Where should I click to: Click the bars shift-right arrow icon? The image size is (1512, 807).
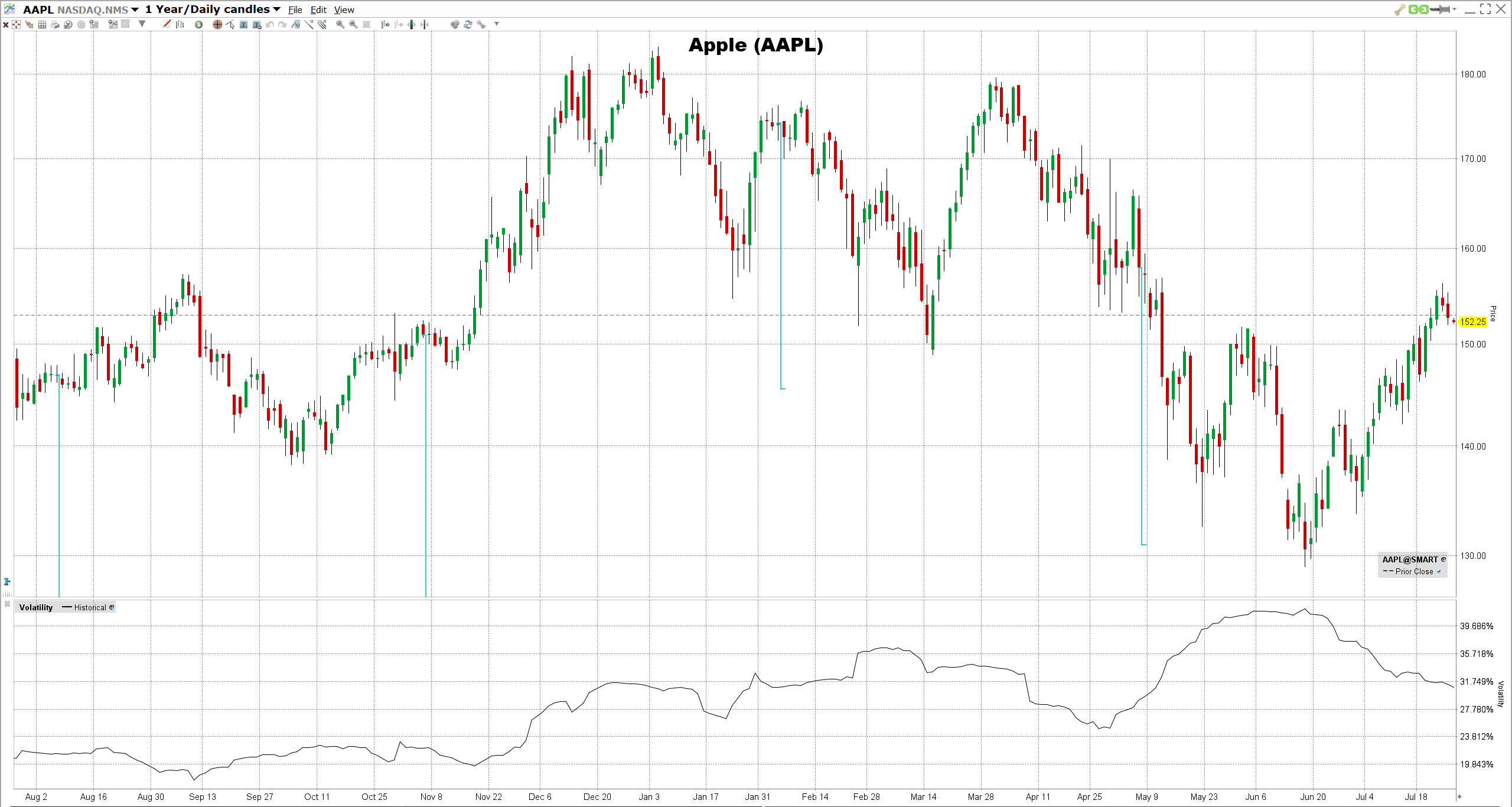[x=385, y=24]
